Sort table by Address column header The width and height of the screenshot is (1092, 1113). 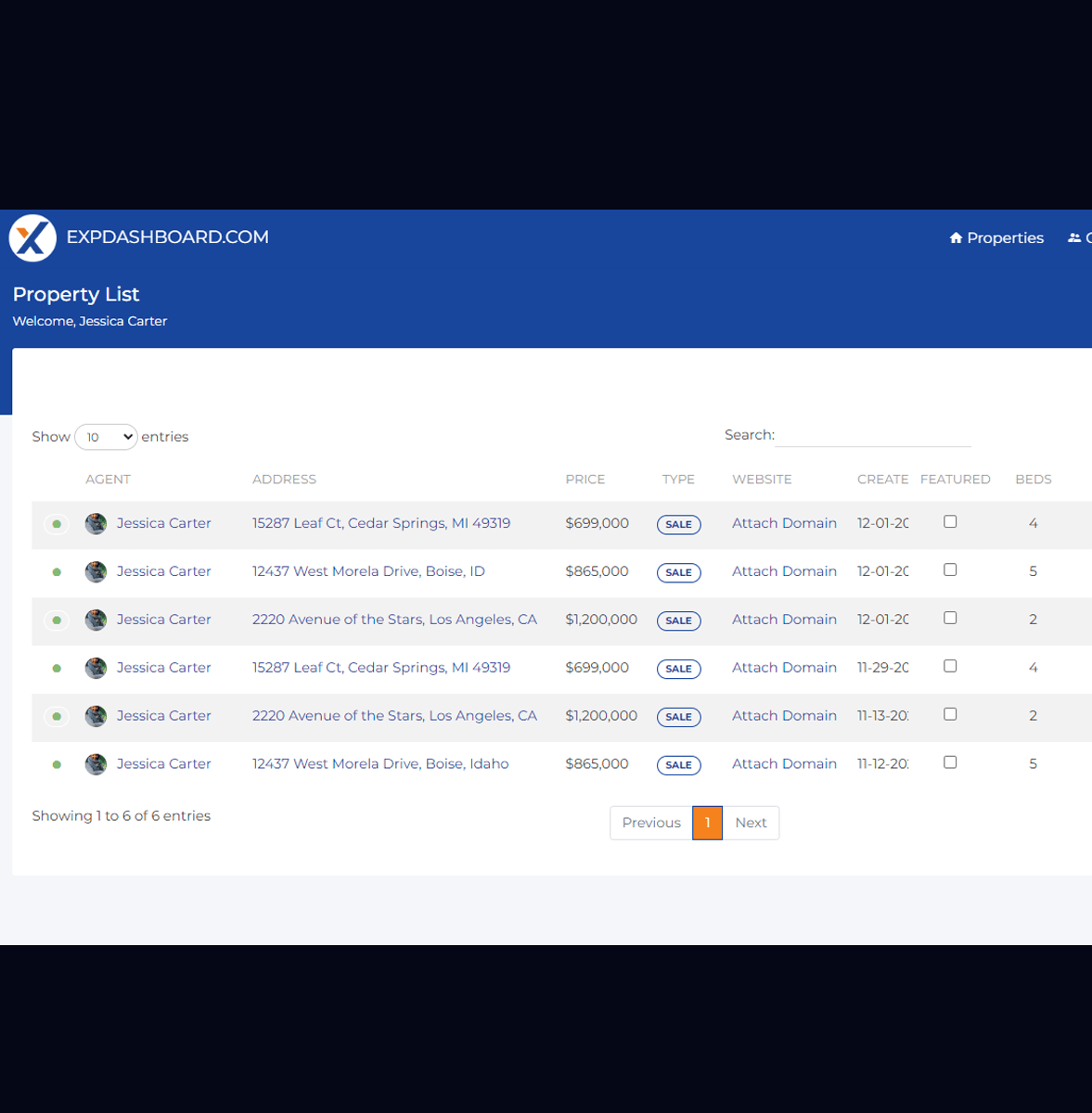(284, 480)
